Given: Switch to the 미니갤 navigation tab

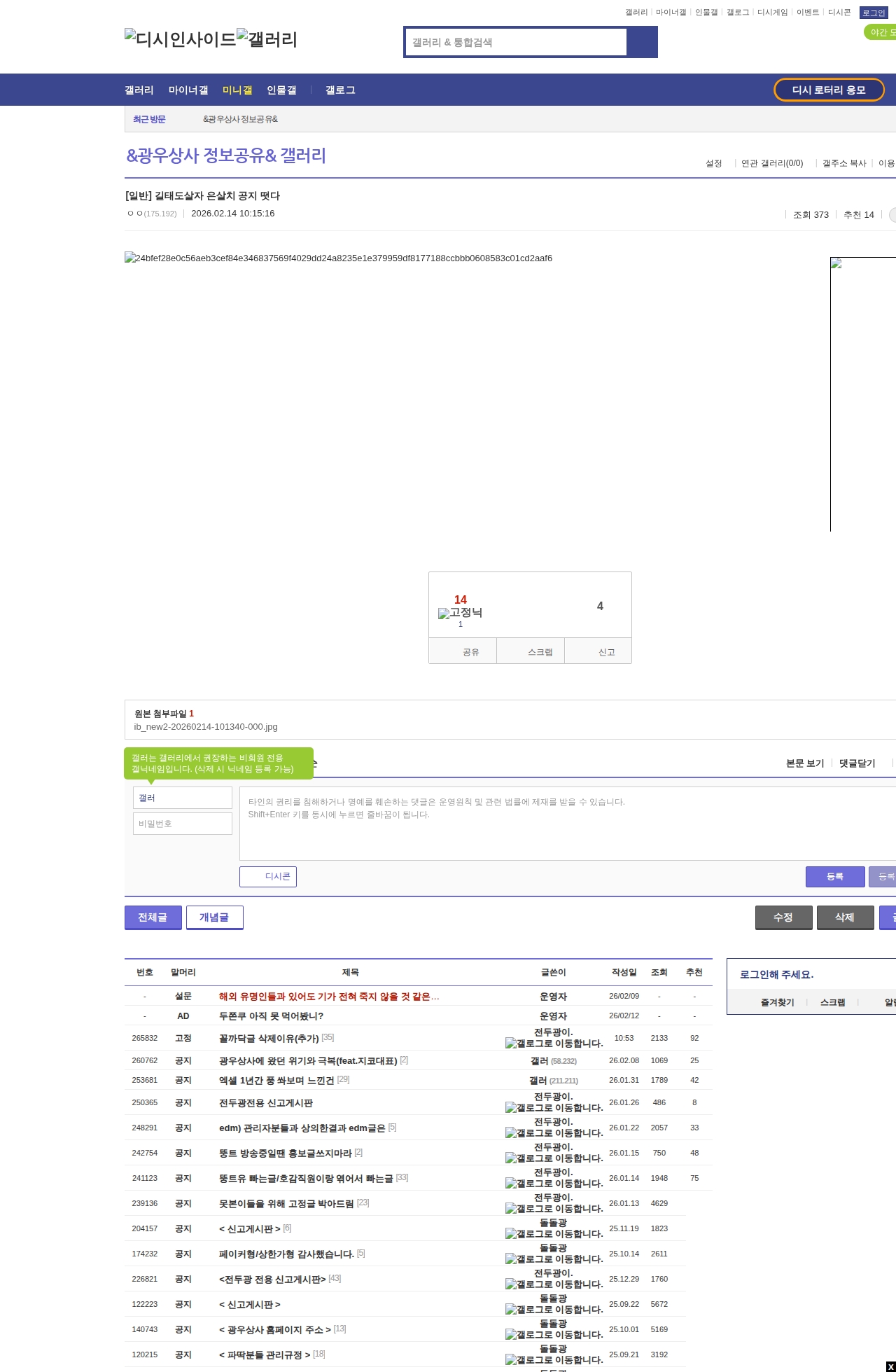Looking at the screenshot, I should pos(237,90).
